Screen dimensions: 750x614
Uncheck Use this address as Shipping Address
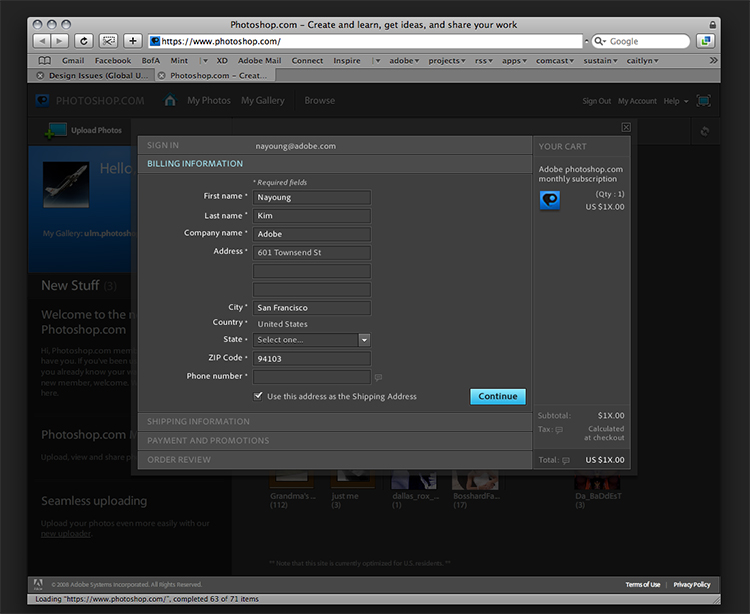[258, 396]
